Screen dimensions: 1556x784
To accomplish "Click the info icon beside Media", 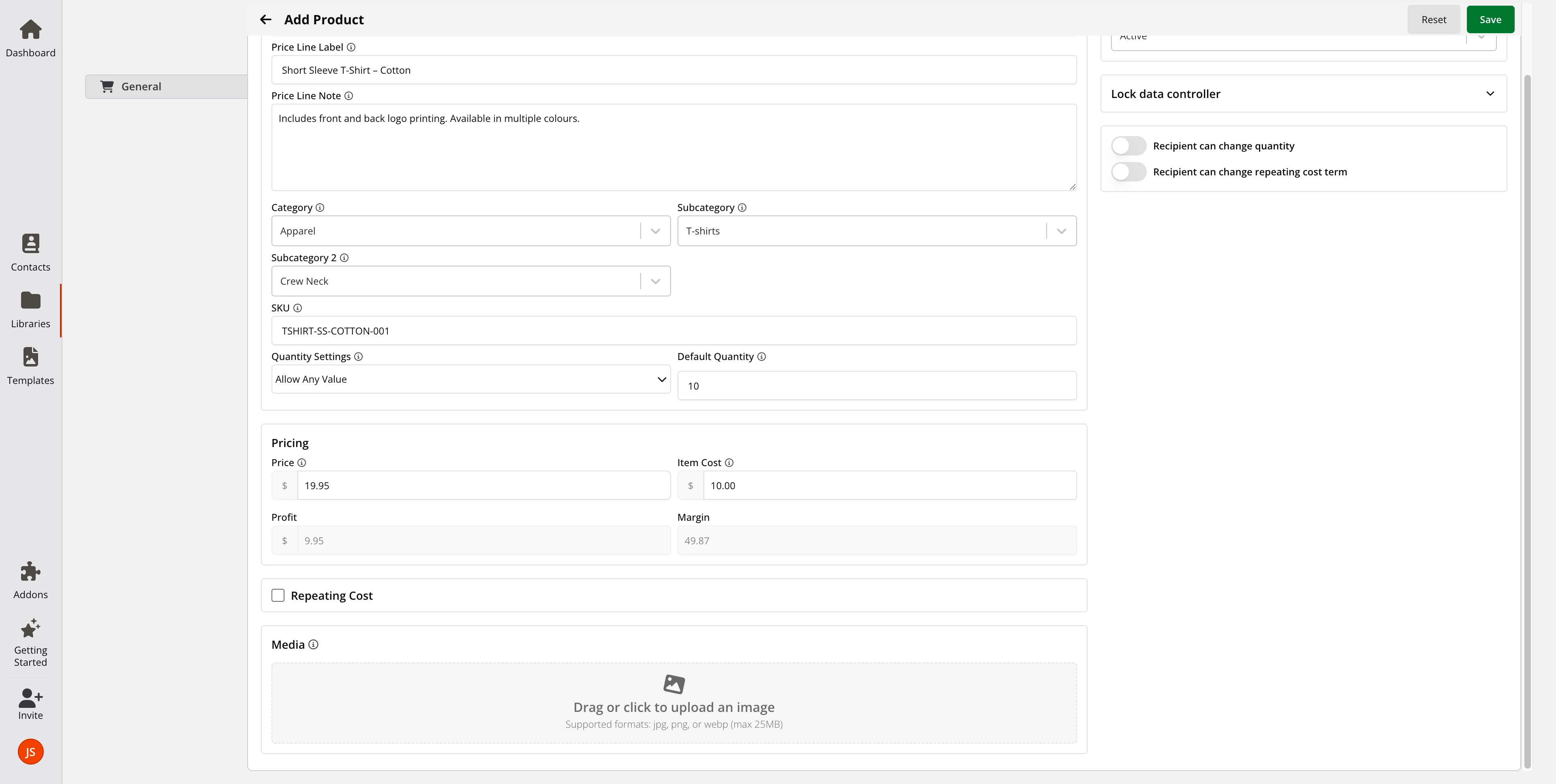I will pyautogui.click(x=314, y=645).
